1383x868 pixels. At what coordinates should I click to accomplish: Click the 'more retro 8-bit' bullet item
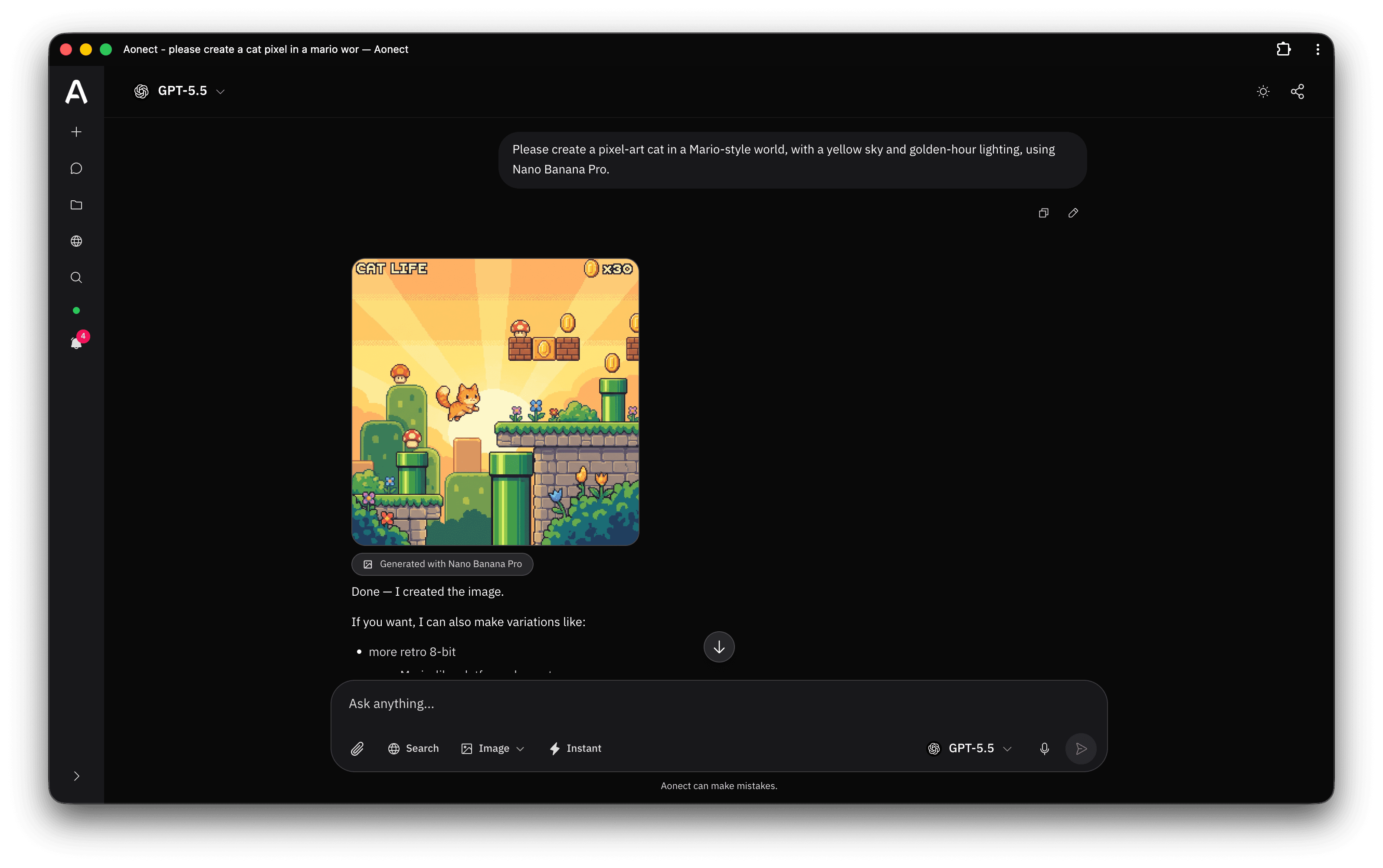tap(412, 652)
